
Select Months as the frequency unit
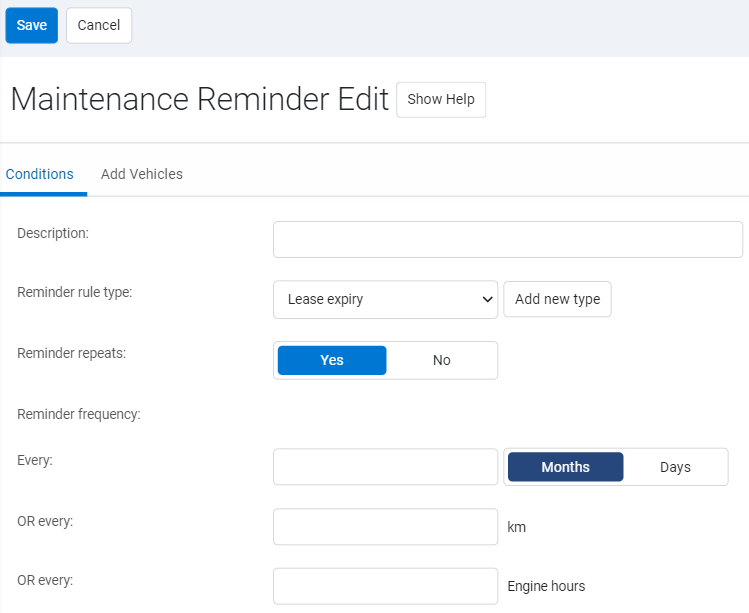coord(565,467)
